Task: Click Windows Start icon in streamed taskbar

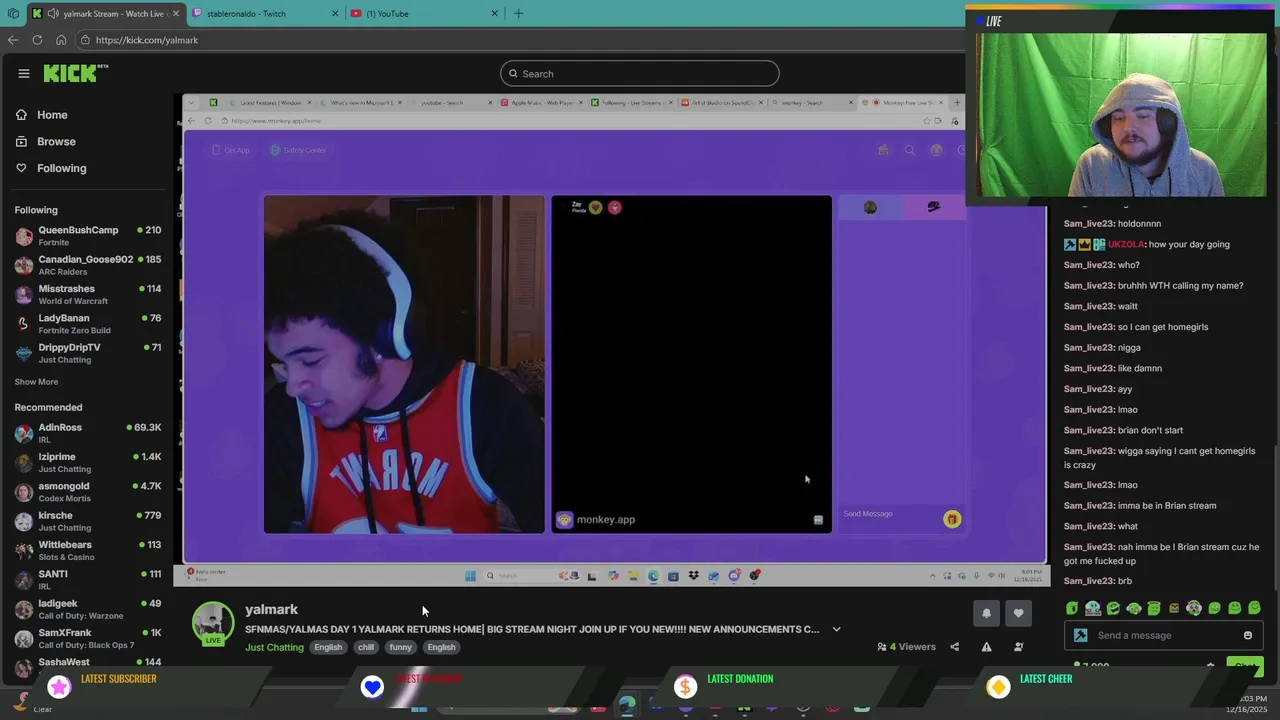Action: tap(470, 576)
